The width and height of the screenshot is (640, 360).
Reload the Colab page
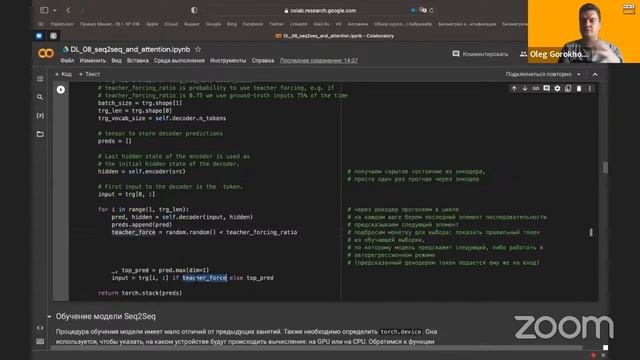coord(431,11)
